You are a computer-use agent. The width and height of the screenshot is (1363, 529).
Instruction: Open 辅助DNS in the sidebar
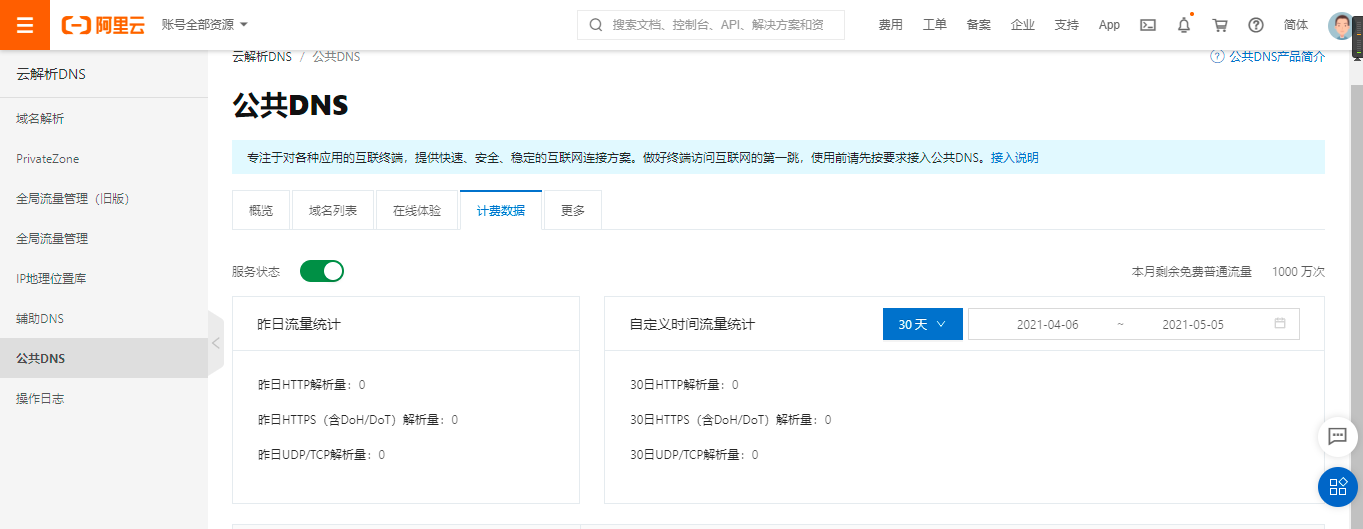point(104,319)
